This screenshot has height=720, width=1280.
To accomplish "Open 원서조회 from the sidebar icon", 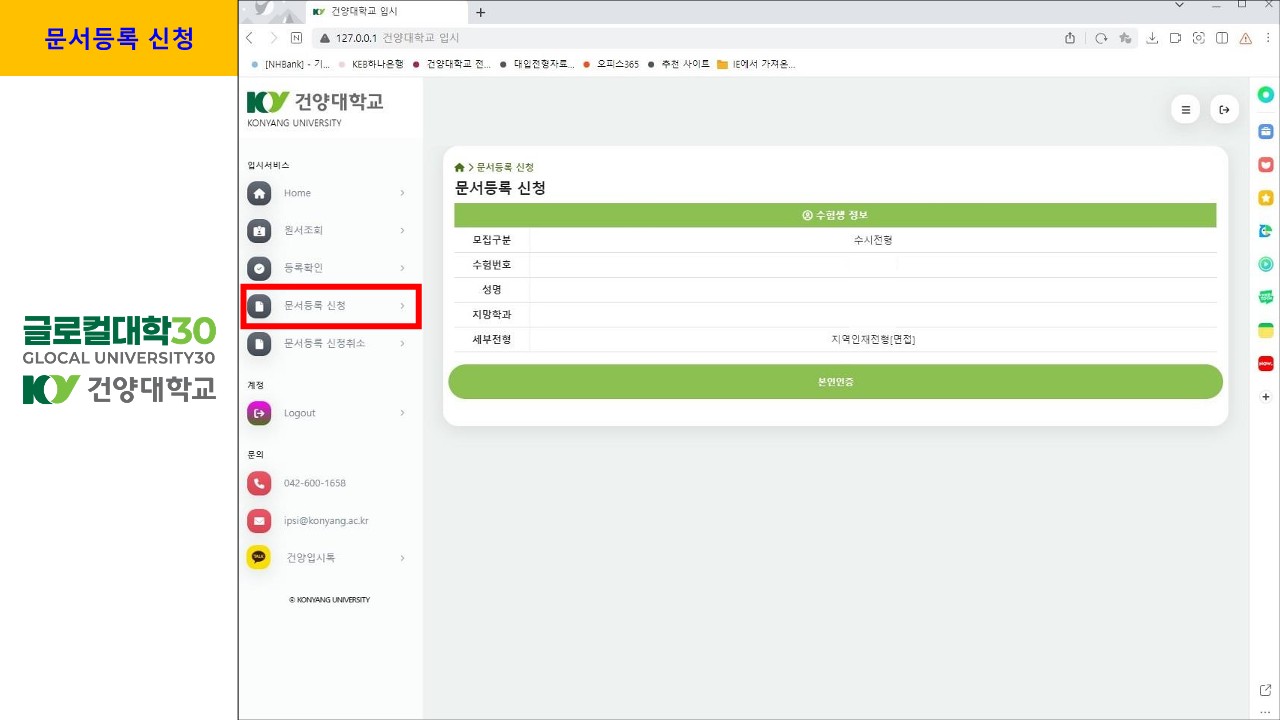I will (x=259, y=231).
